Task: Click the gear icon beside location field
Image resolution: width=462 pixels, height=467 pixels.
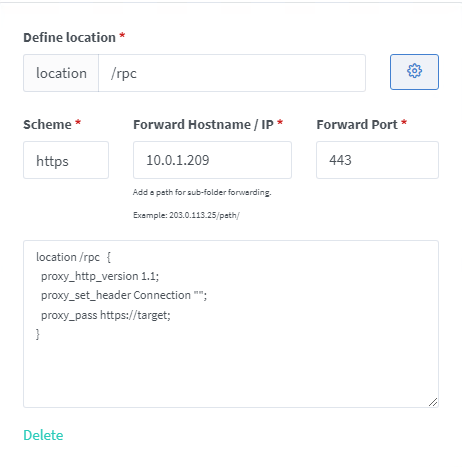Action: pos(414,72)
